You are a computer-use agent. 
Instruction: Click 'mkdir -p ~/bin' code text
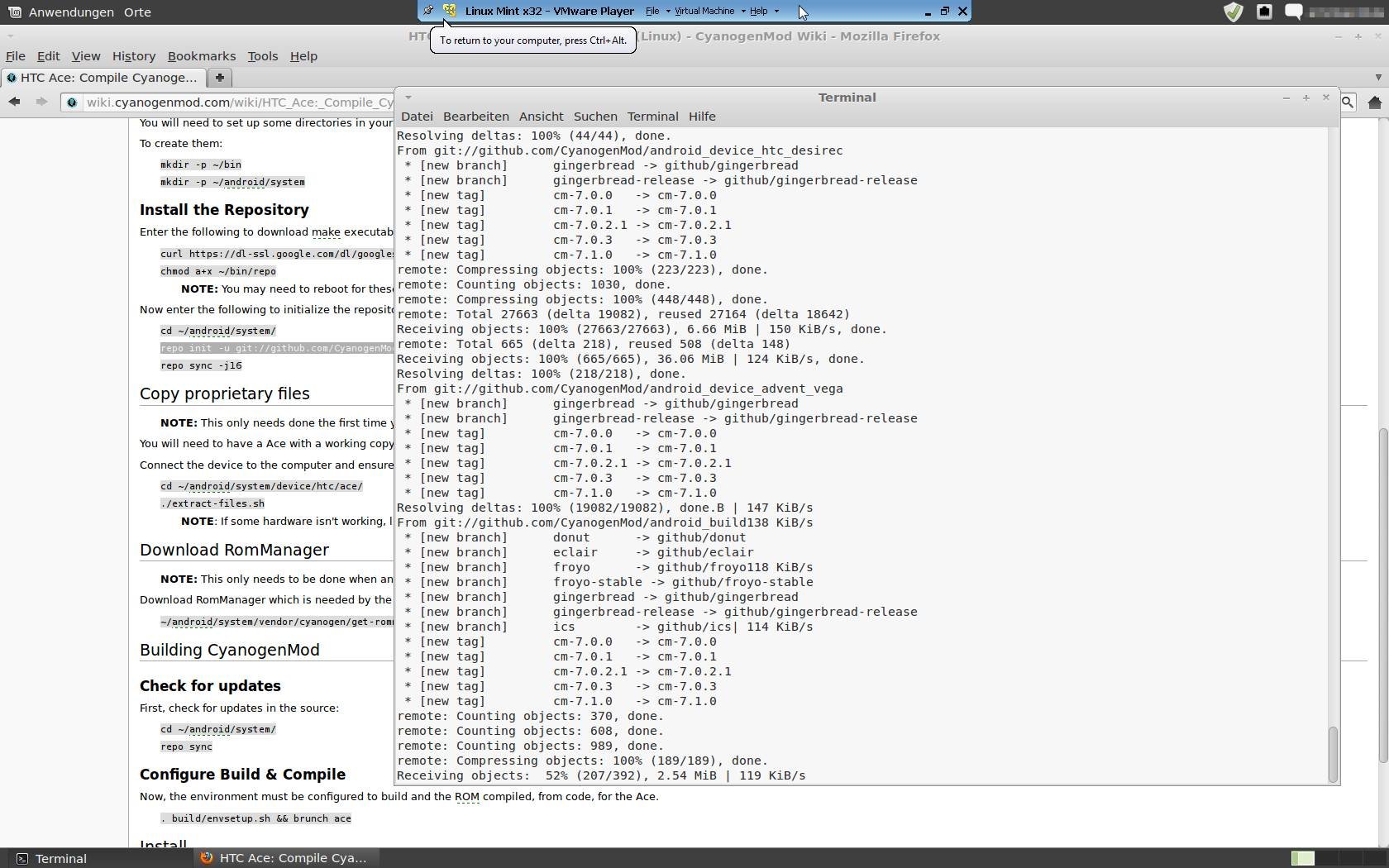point(201,165)
